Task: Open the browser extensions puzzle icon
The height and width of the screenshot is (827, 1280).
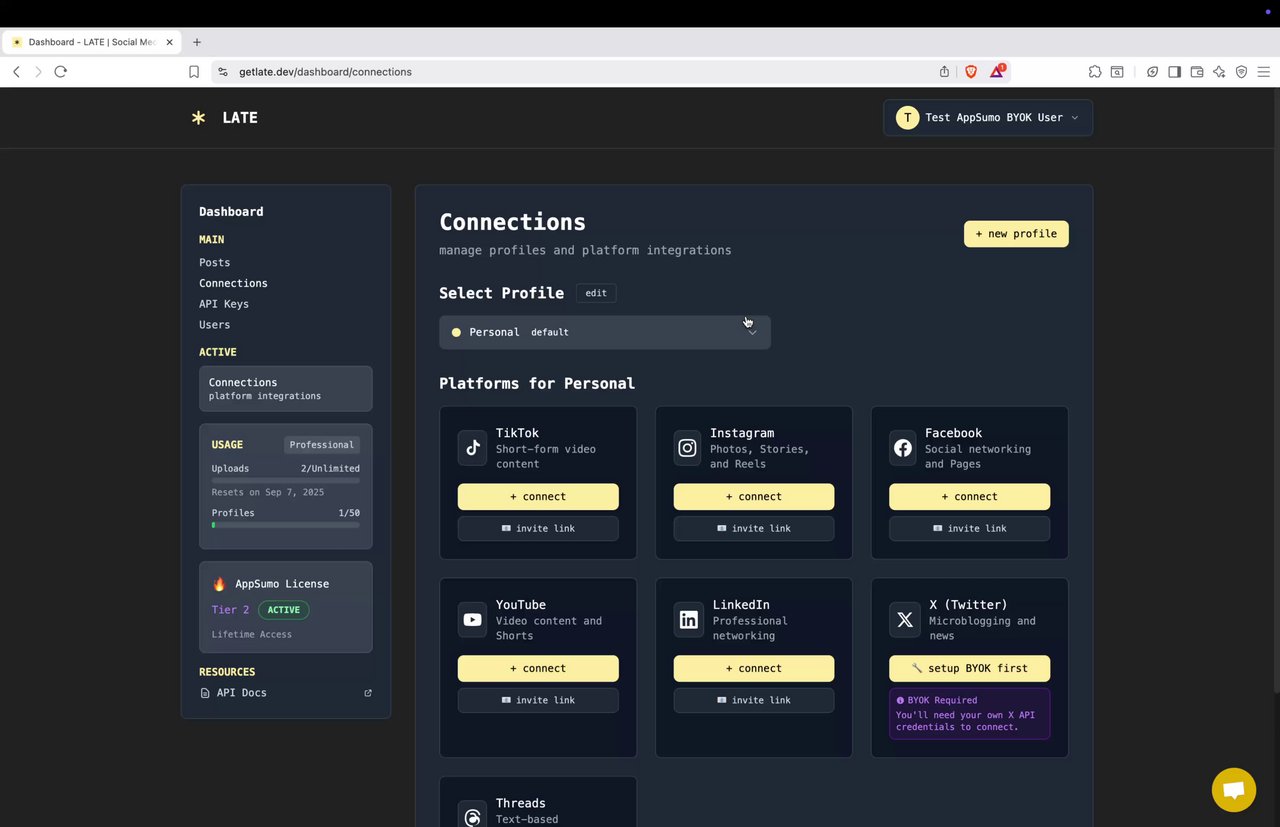Action: point(1095,72)
